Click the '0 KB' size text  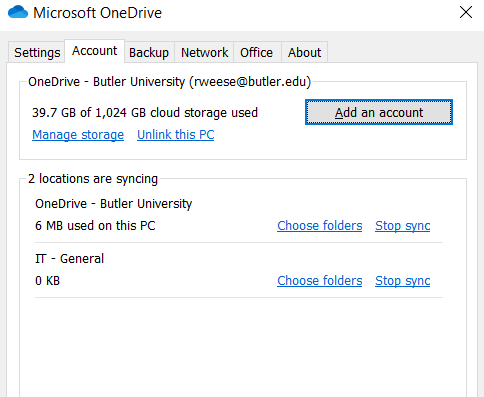click(47, 281)
